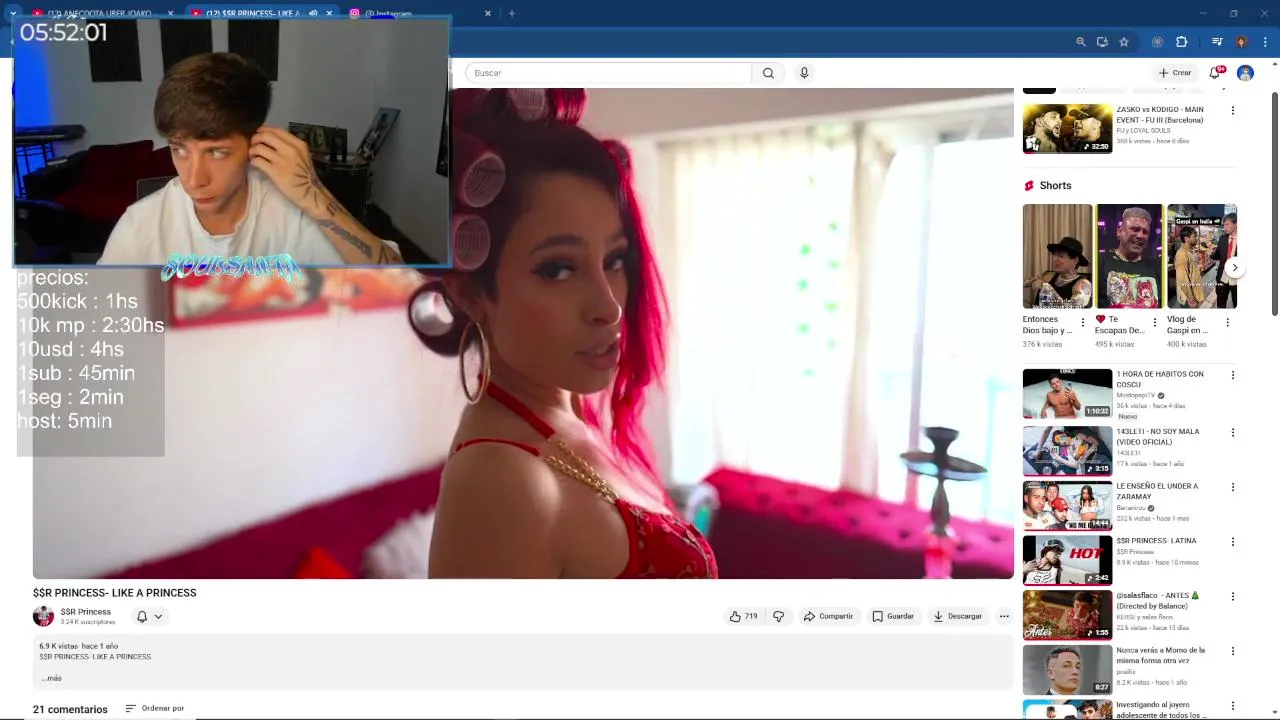Close the $$R PRINCESS browser tab
Viewport: 1280px width, 720px height.
click(x=329, y=13)
